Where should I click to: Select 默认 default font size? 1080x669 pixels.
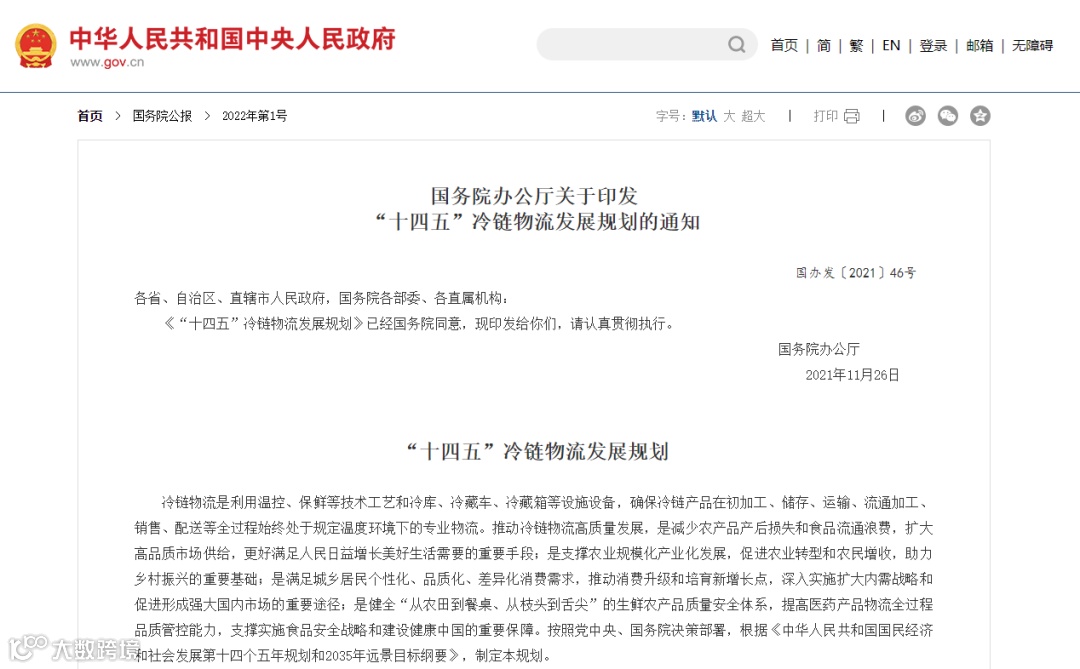(704, 116)
